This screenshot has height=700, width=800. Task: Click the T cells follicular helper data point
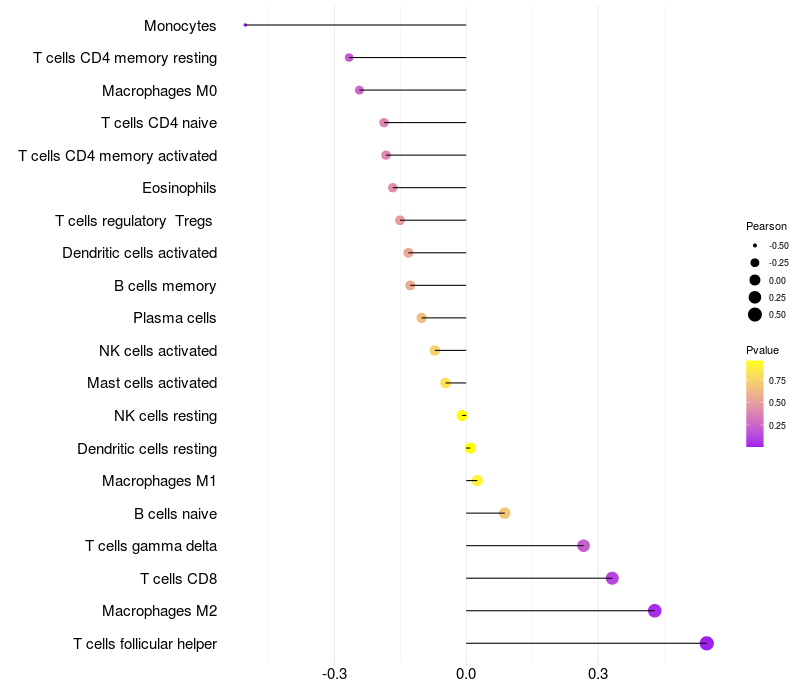[707, 643]
